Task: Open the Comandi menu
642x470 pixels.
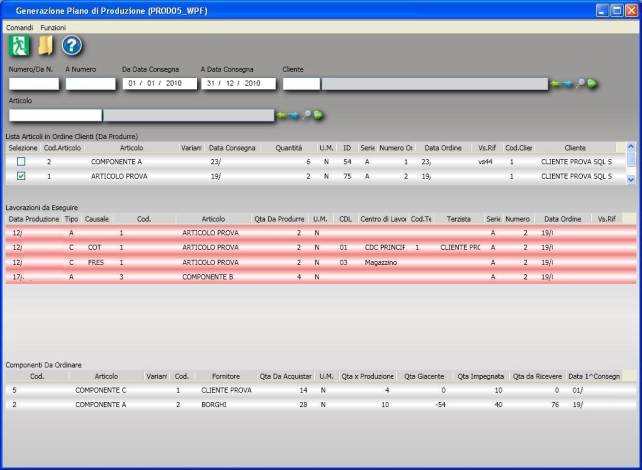Action: click(x=19, y=27)
